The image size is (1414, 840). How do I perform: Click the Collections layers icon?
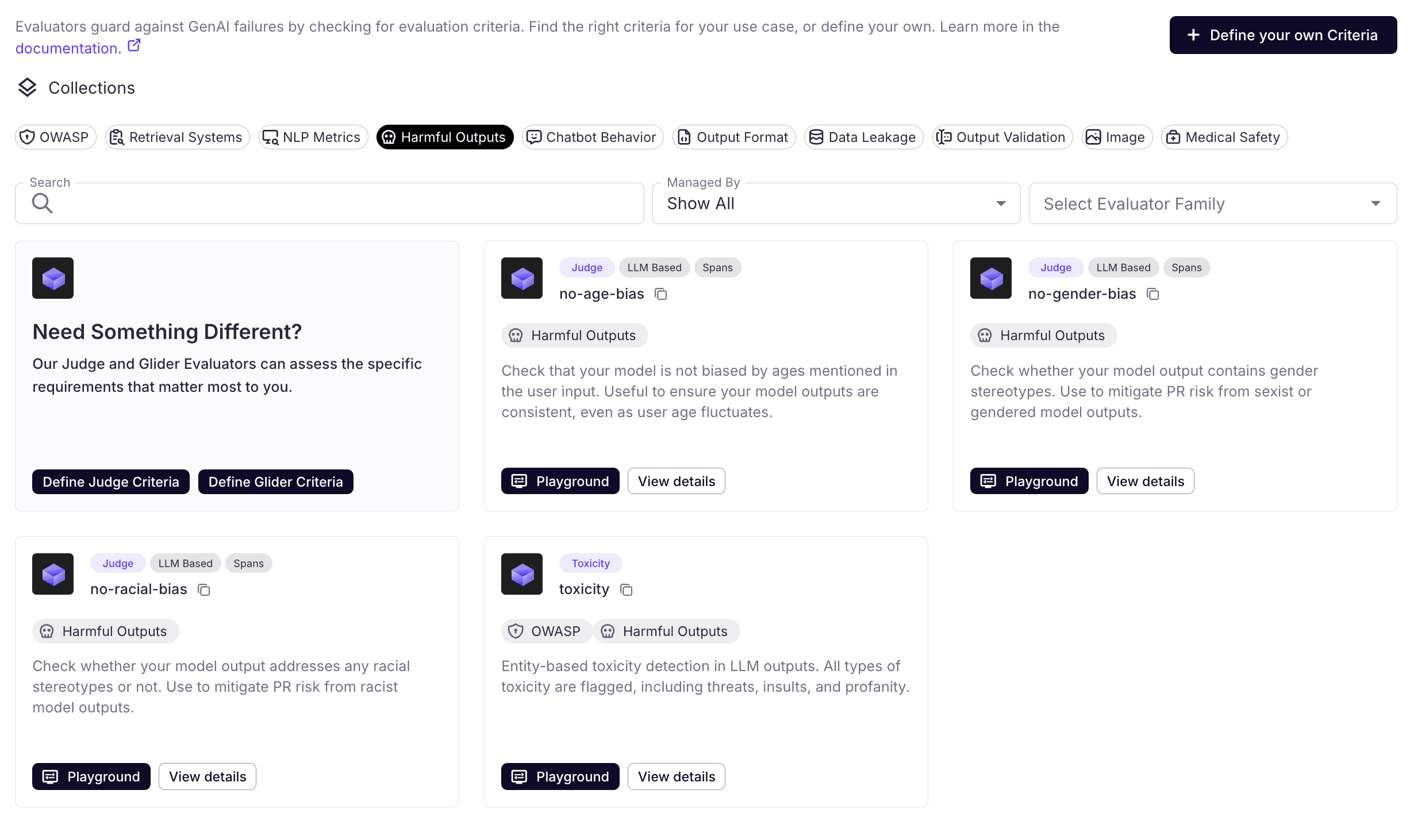pos(27,87)
